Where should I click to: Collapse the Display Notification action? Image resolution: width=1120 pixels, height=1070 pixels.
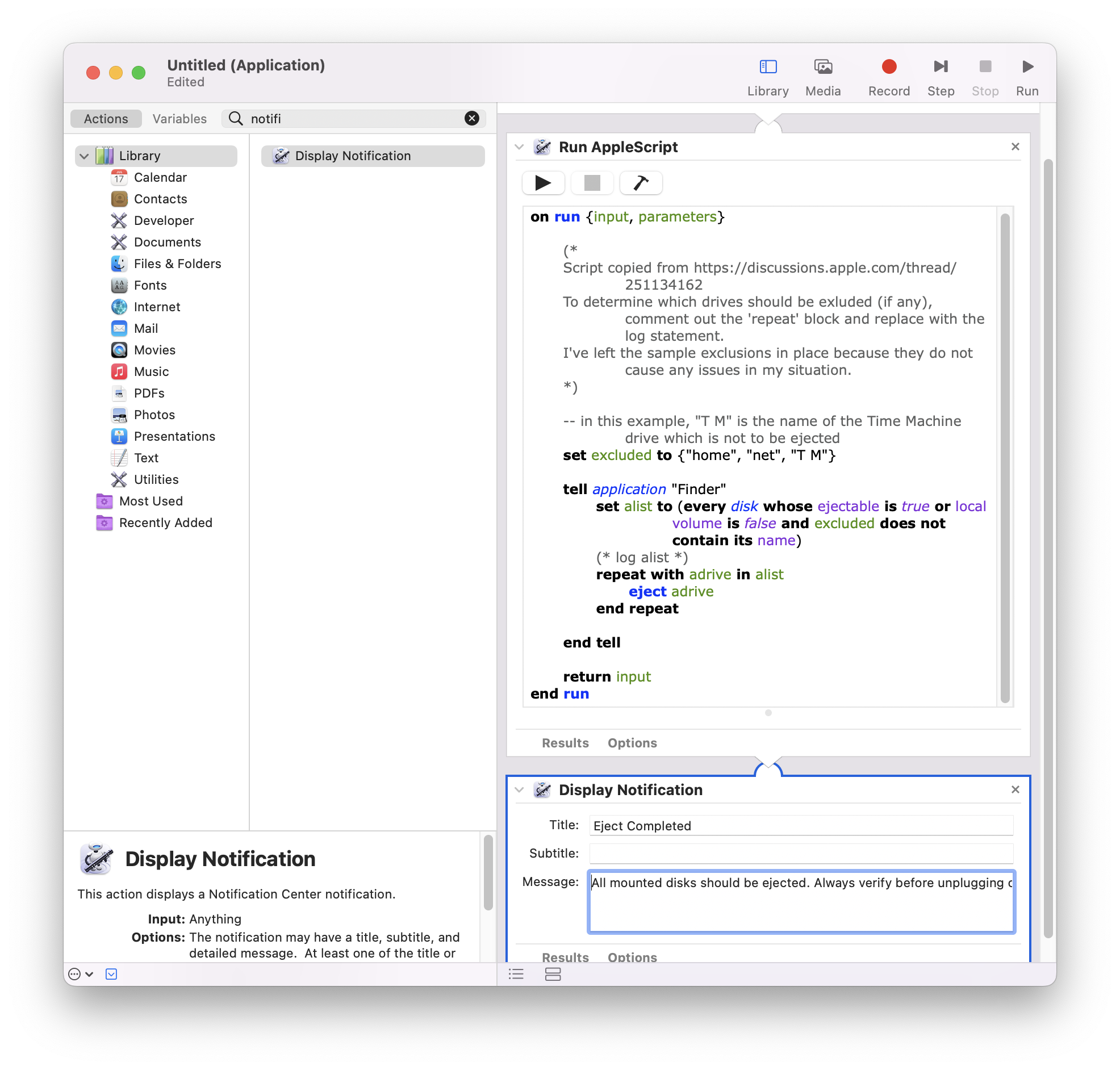point(519,791)
